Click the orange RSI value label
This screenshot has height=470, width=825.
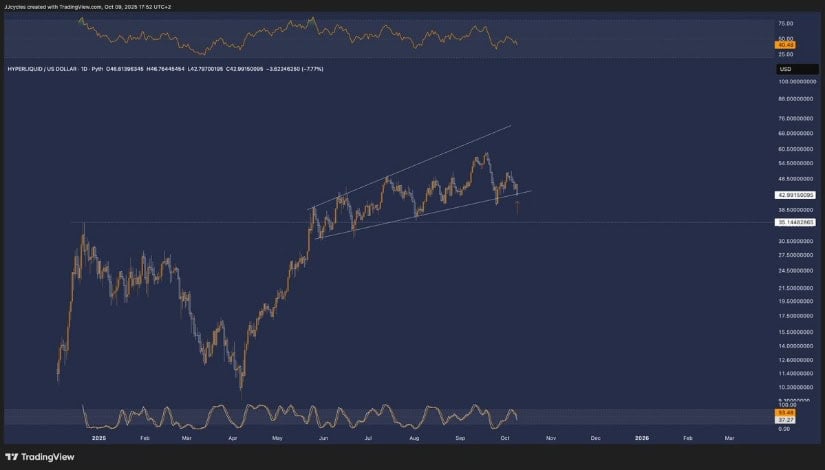pyautogui.click(x=785, y=45)
